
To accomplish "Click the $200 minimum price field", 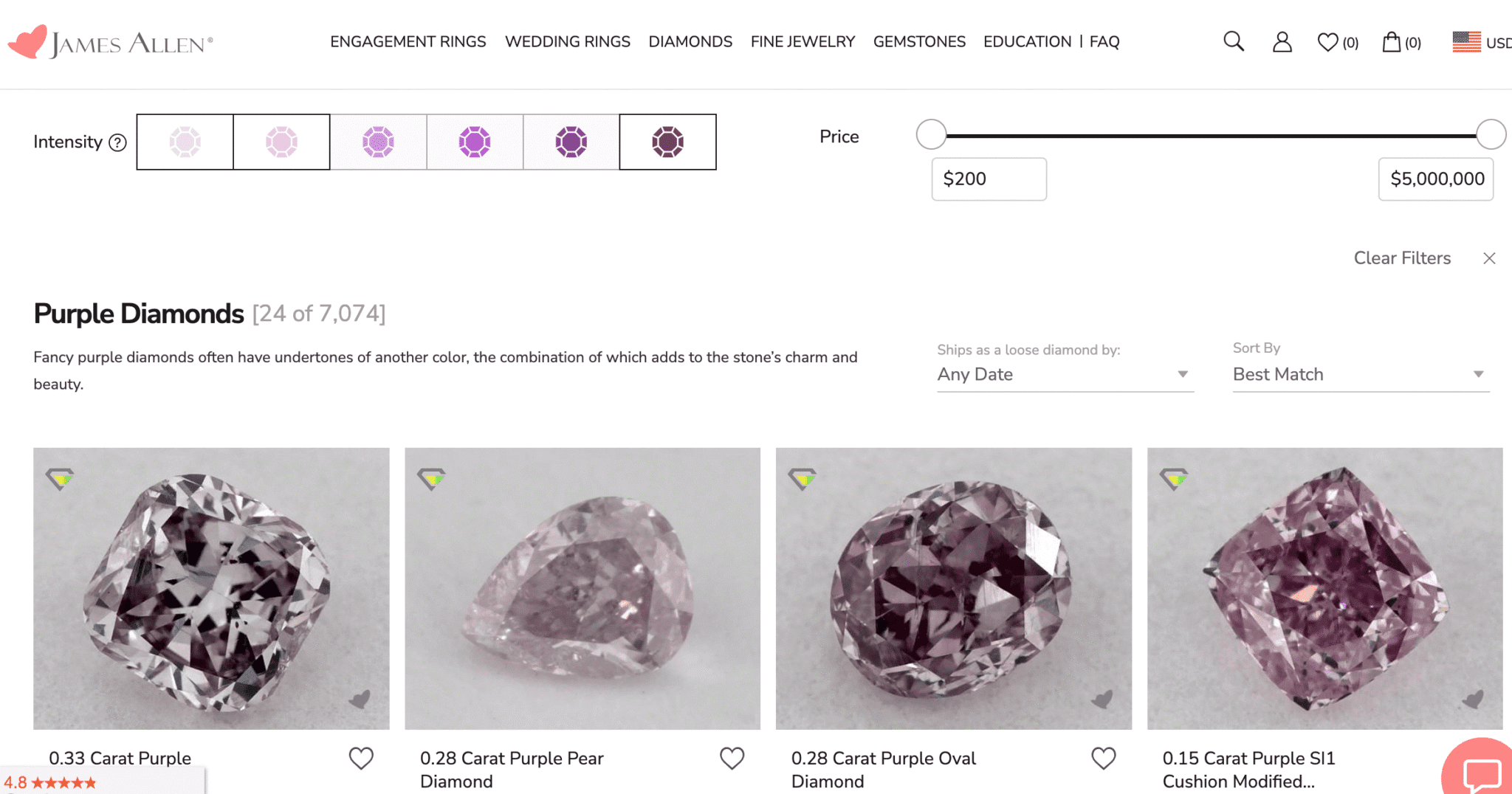I will 989,179.
